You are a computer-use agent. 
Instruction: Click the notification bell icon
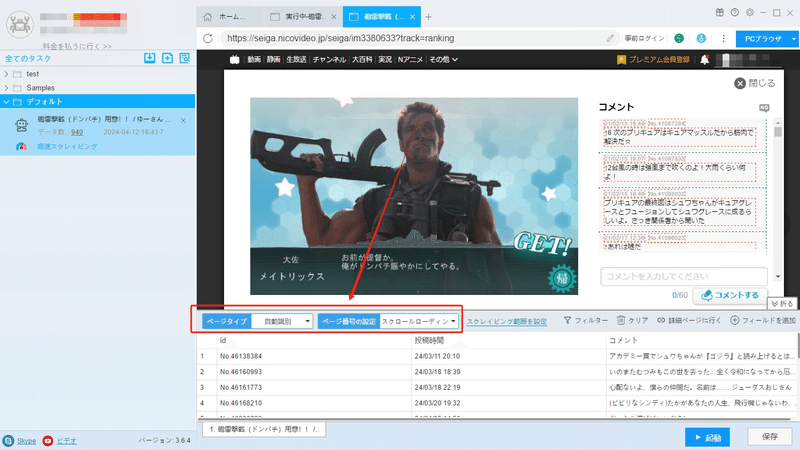705,60
